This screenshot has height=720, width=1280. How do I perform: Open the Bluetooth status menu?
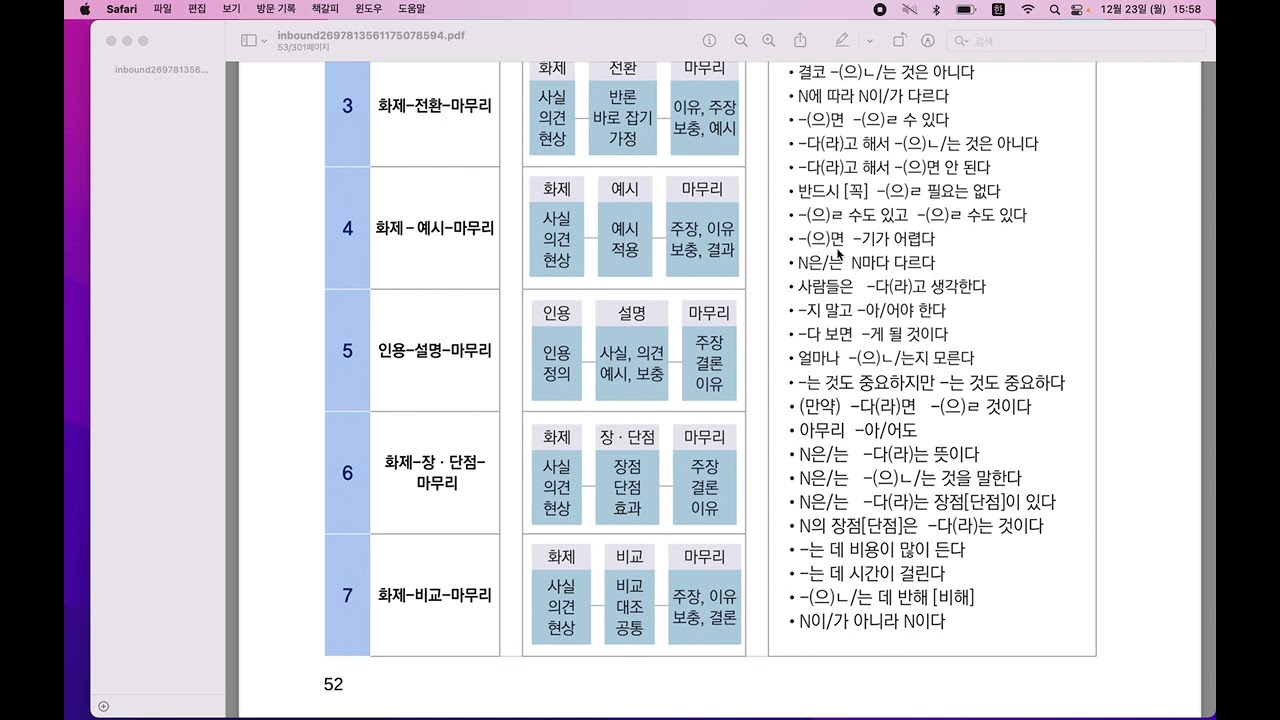[x=937, y=9]
